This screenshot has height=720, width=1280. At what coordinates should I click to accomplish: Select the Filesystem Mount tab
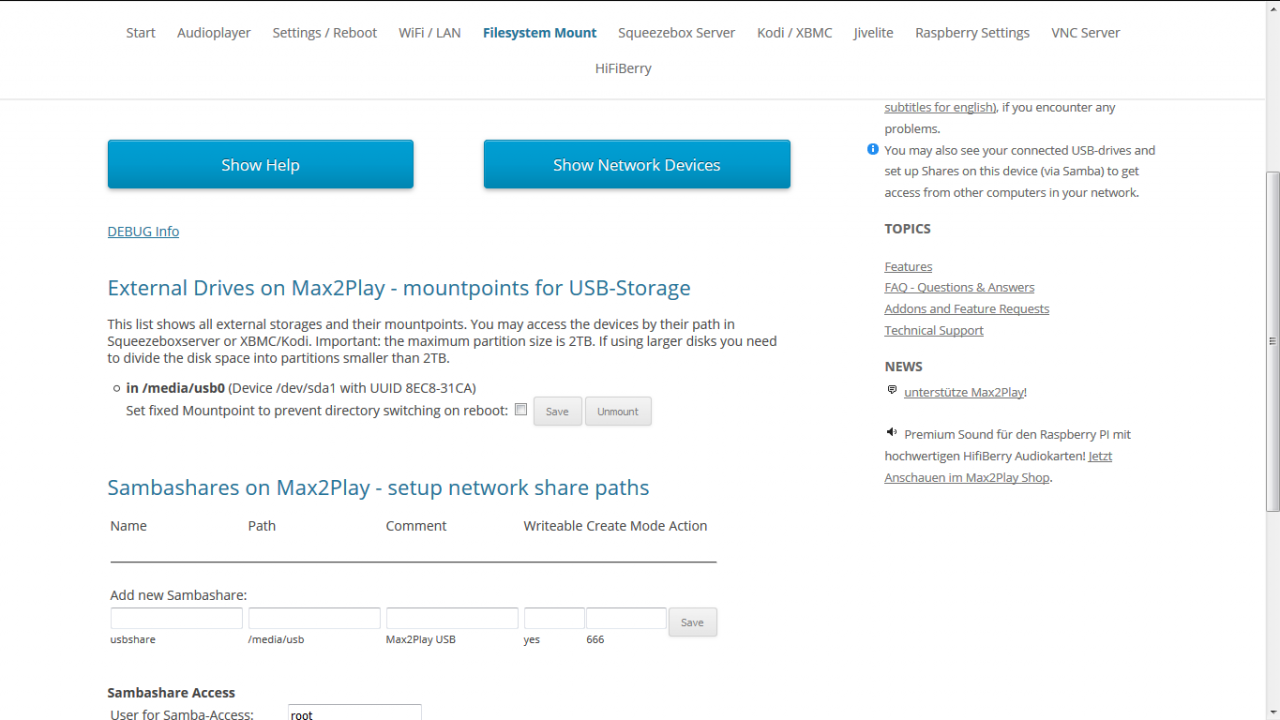tap(540, 33)
